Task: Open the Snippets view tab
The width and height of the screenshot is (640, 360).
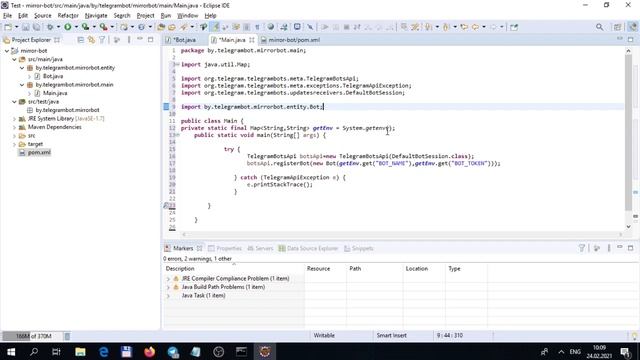Action: 359,248
